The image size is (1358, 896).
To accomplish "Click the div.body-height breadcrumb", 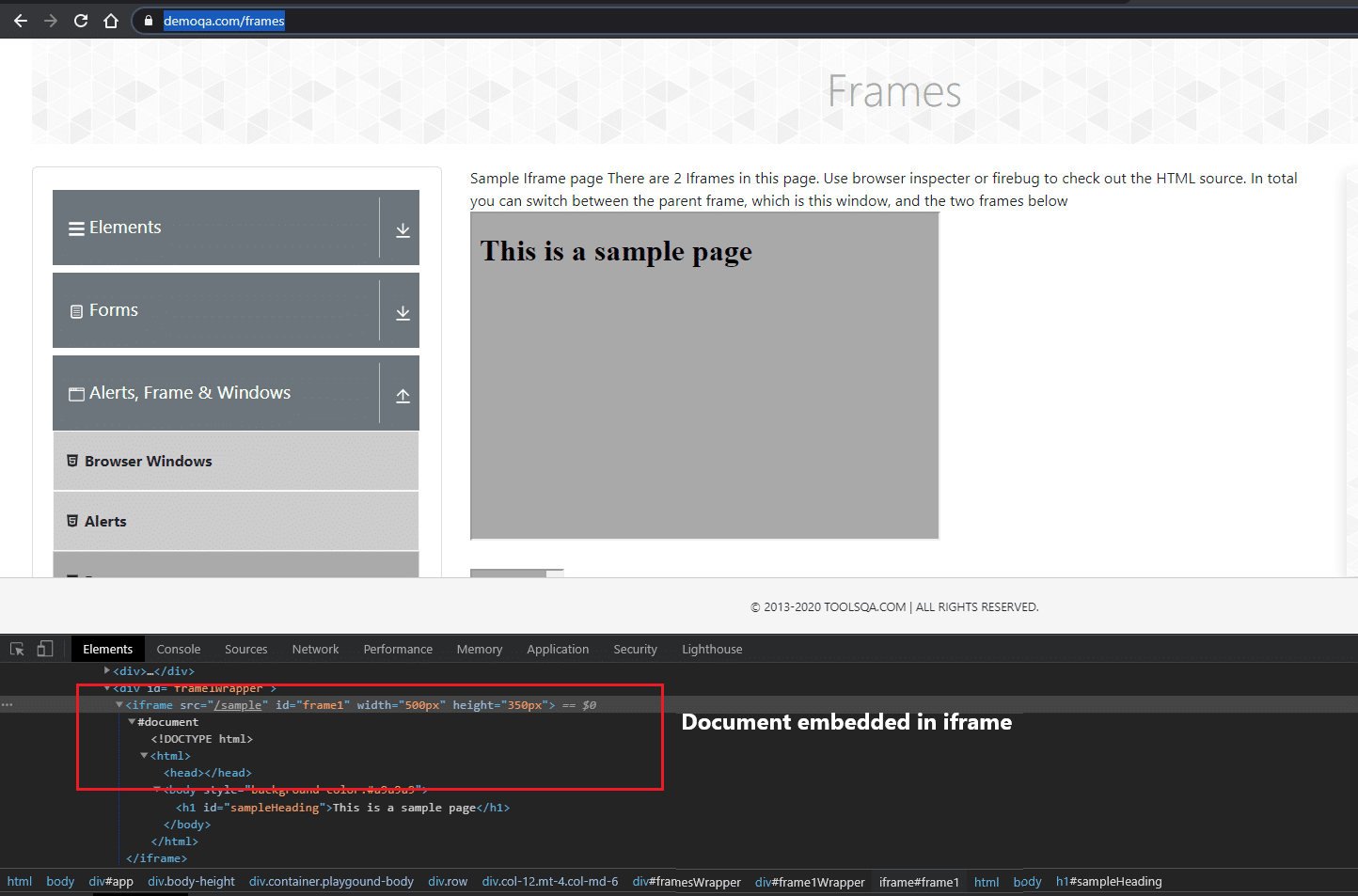I will point(191,881).
